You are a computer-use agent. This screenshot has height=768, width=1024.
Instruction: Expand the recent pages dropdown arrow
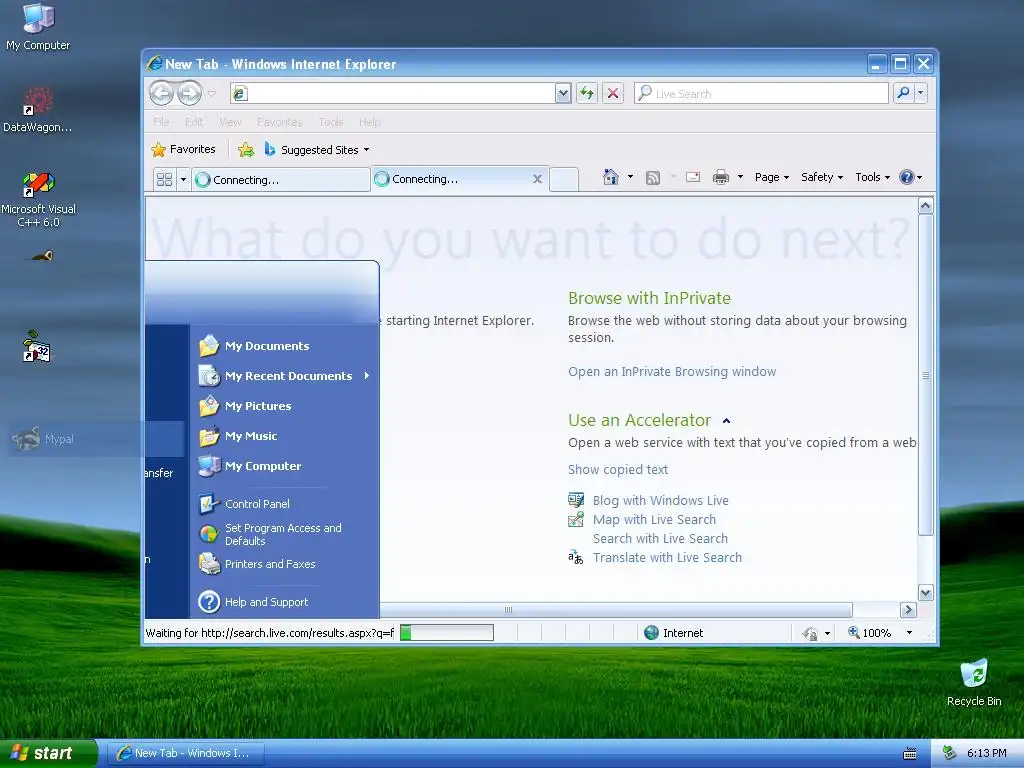click(212, 93)
